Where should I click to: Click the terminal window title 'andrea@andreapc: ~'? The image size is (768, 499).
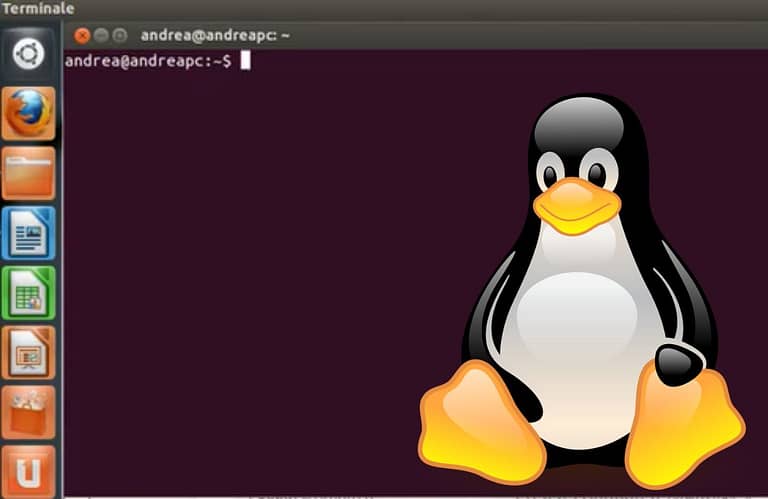point(215,36)
